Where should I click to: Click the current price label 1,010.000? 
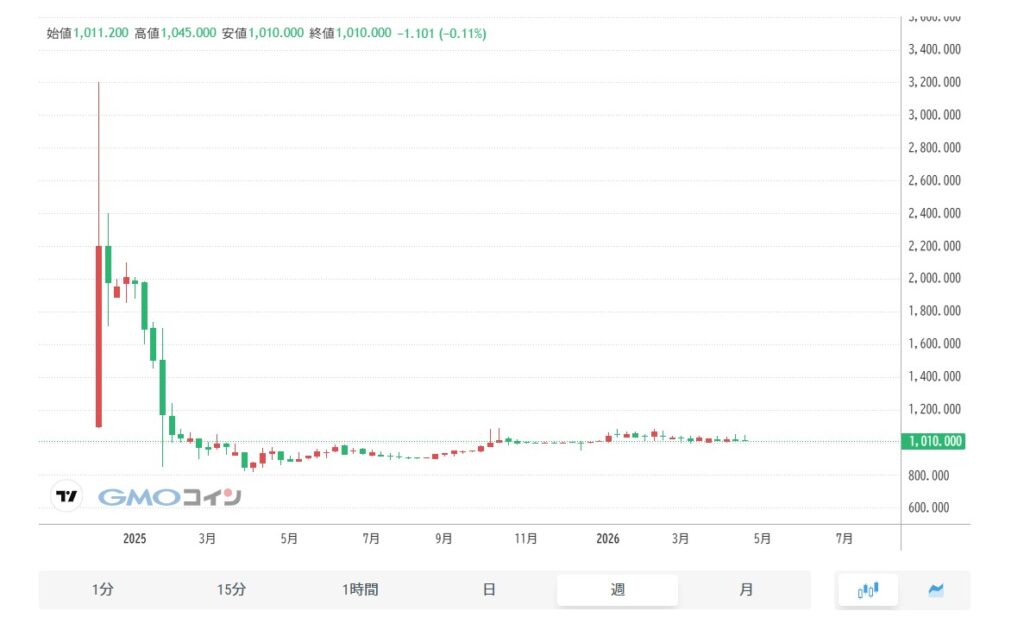pos(932,440)
